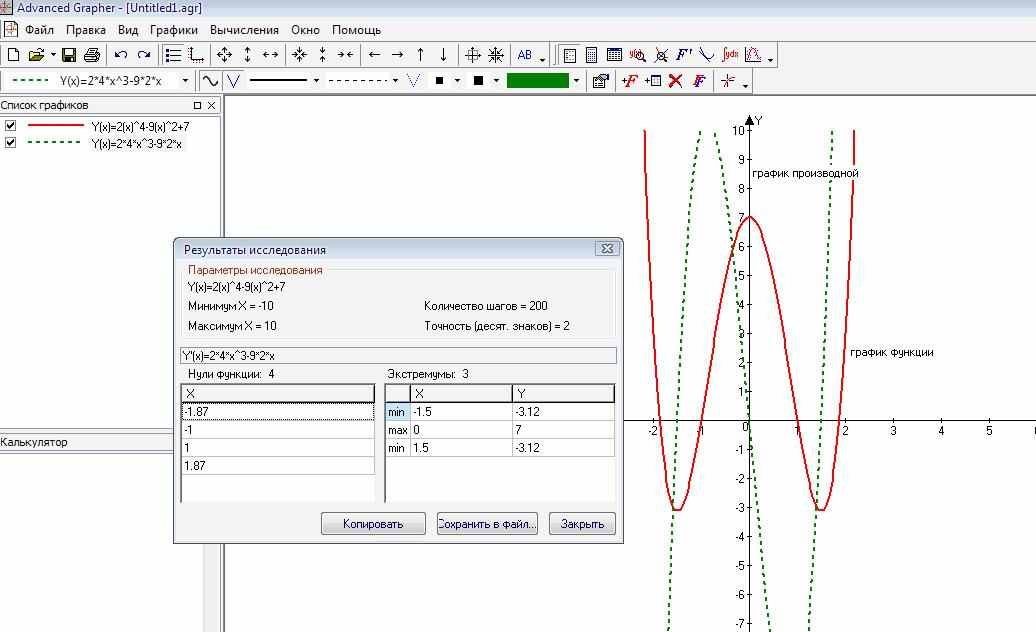Move the view right with the arrow icon
The height and width of the screenshot is (632, 1036).
[x=397, y=55]
